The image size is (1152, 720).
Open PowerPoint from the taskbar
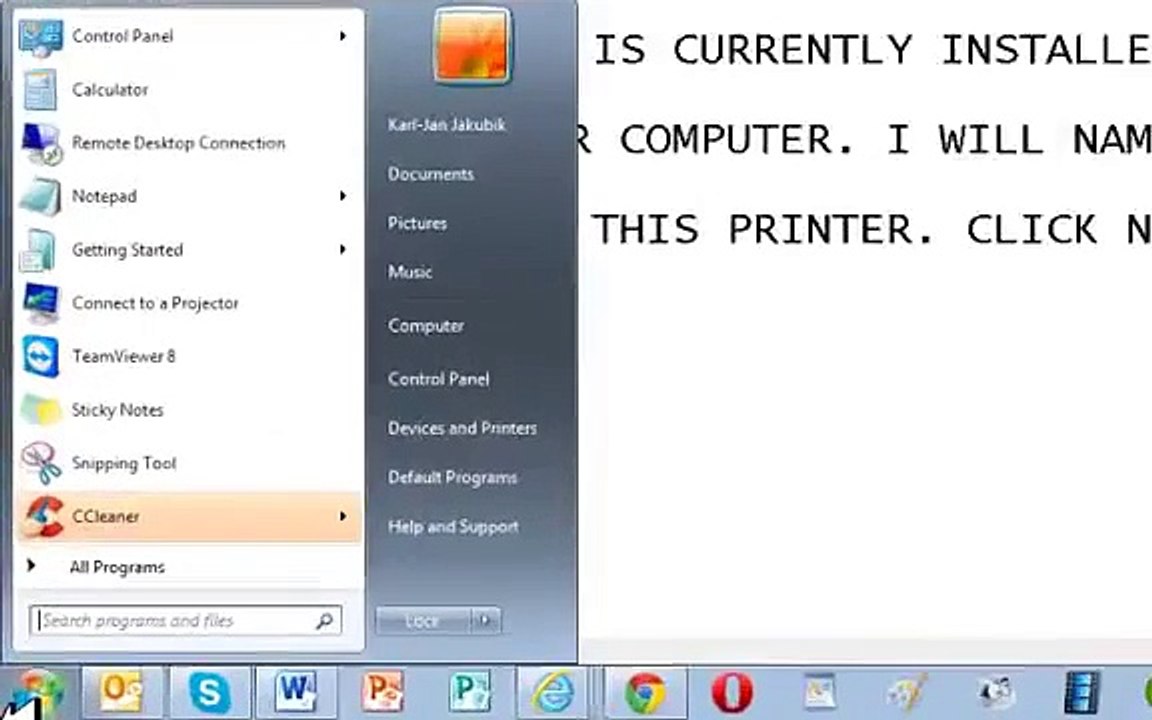pyautogui.click(x=382, y=692)
